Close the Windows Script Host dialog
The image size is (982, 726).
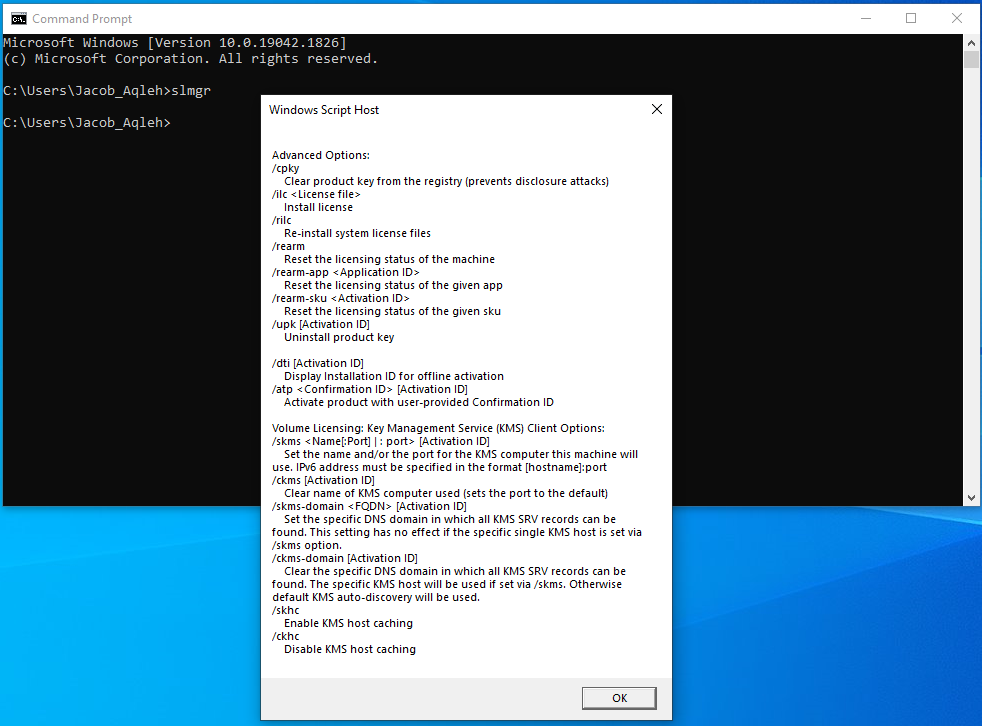pos(656,110)
